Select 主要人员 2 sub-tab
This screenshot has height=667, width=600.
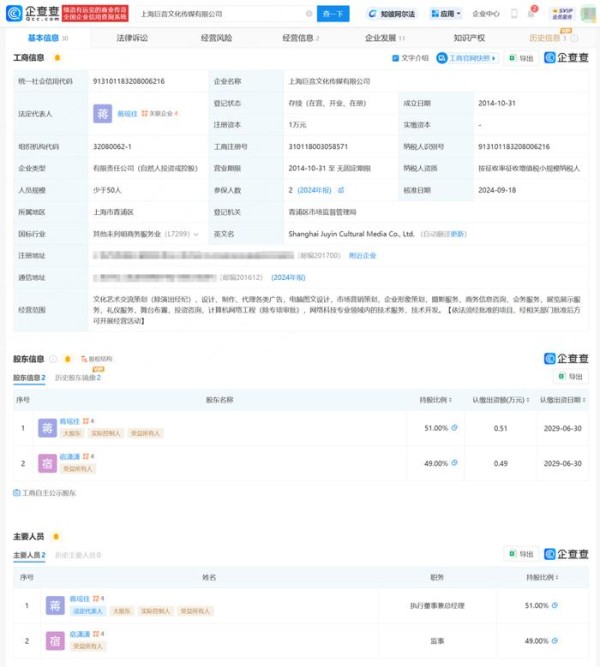click(x=29, y=555)
